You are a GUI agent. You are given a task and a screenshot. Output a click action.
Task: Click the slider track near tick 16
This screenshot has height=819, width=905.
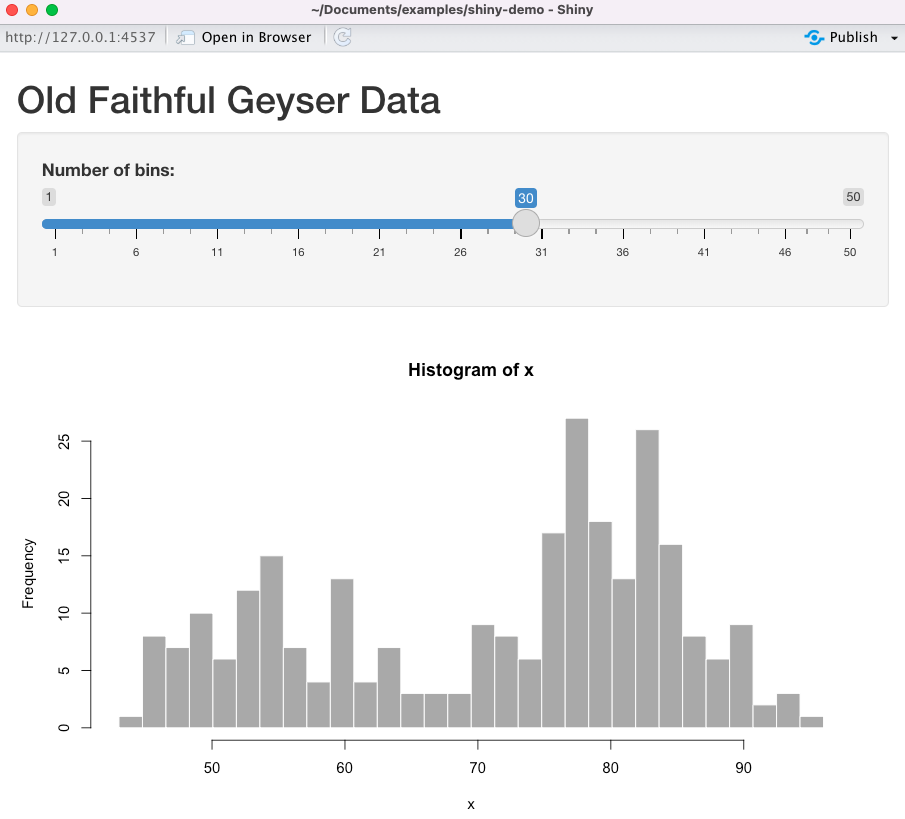click(x=297, y=223)
